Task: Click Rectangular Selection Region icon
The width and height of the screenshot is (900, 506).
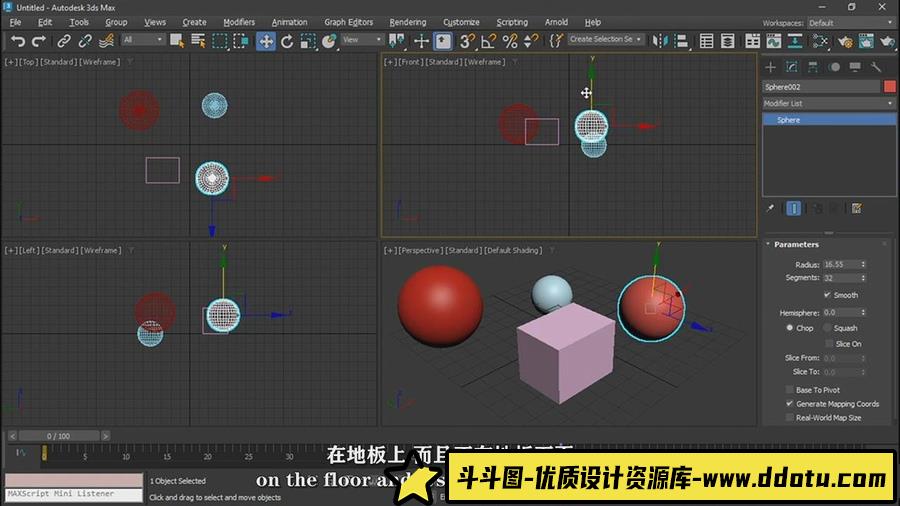Action: pos(219,41)
